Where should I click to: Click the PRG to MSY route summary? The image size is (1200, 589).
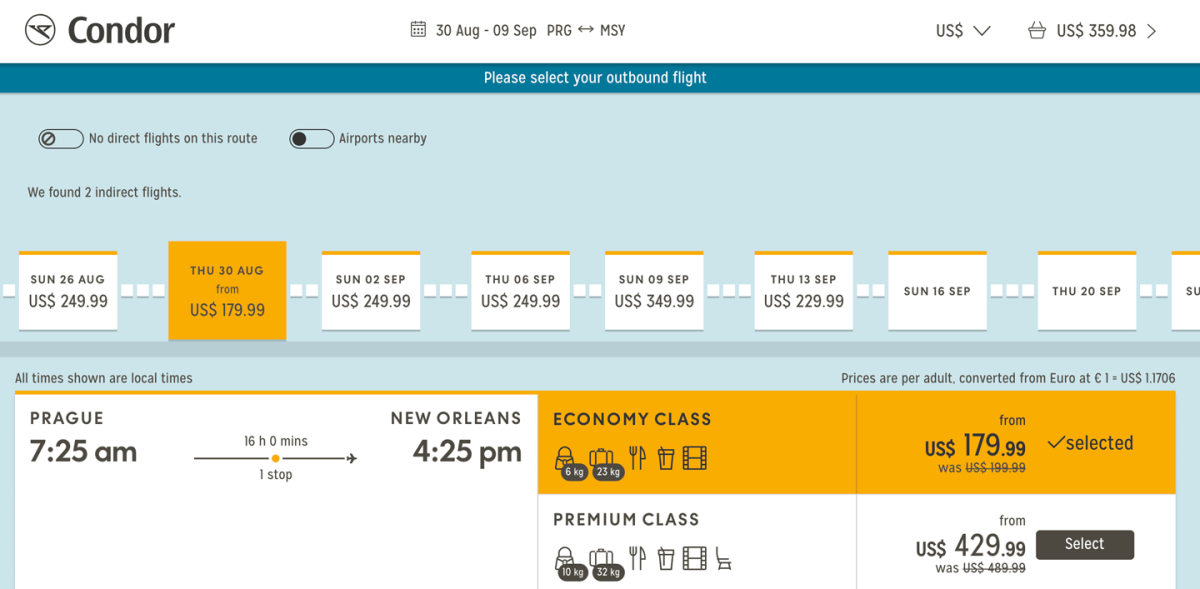click(x=586, y=30)
